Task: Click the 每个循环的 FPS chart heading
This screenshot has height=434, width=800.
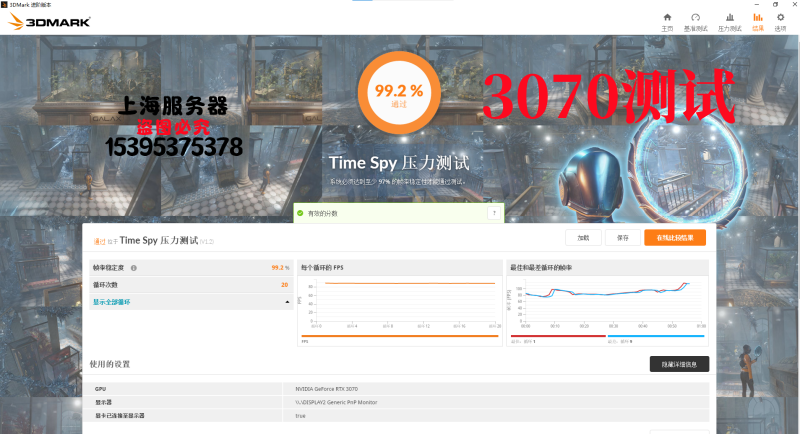Action: point(322,268)
